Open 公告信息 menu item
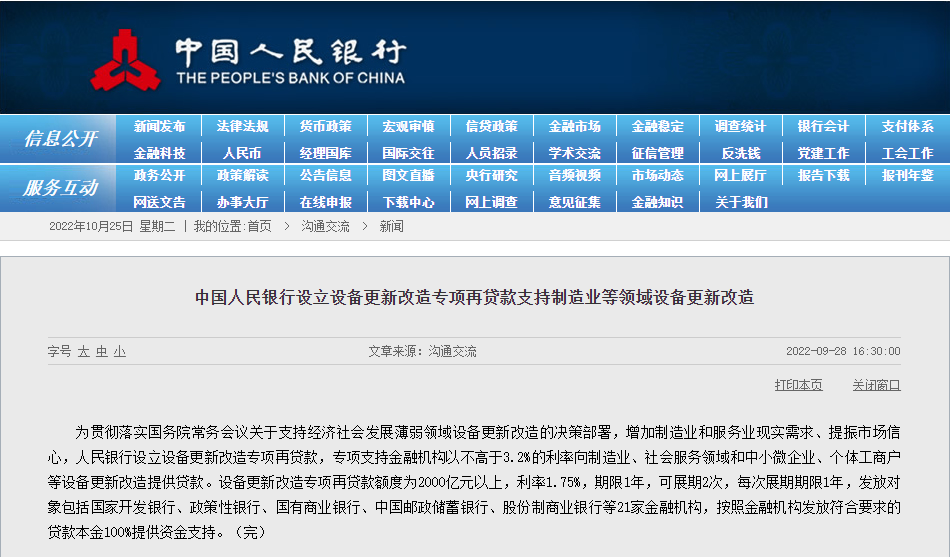Image resolution: width=951 pixels, height=557 pixels. point(326,175)
